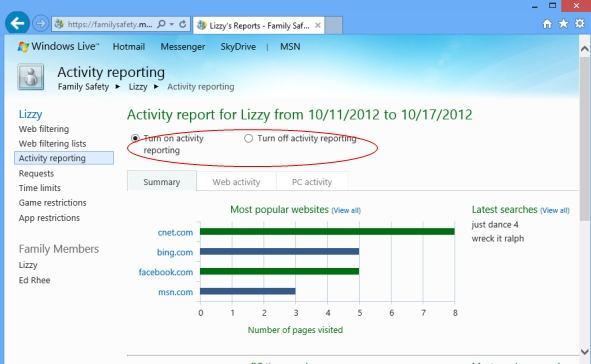Click the scroll down arrow of the page

[x=585, y=351]
